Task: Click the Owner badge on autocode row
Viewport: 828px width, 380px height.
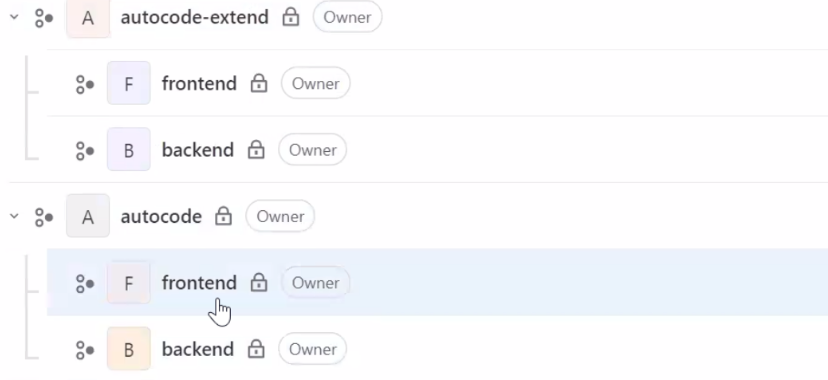Action: [280, 216]
